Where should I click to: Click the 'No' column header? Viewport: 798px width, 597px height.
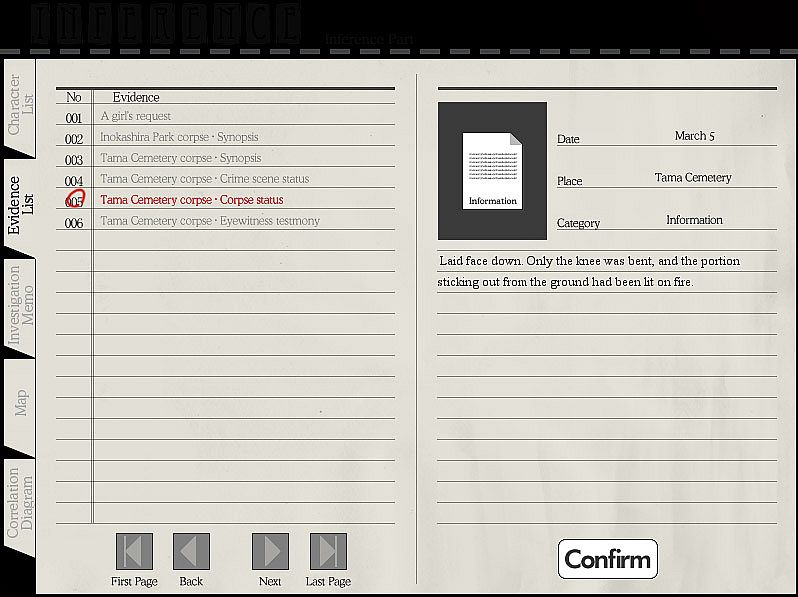tap(74, 97)
